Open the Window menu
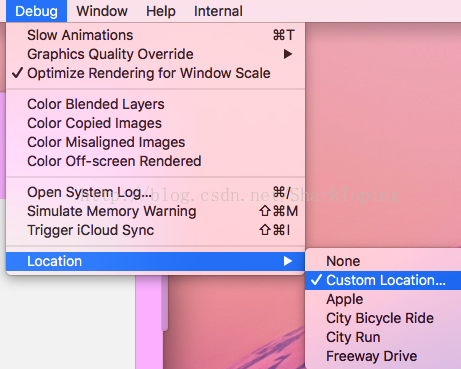 coord(102,11)
